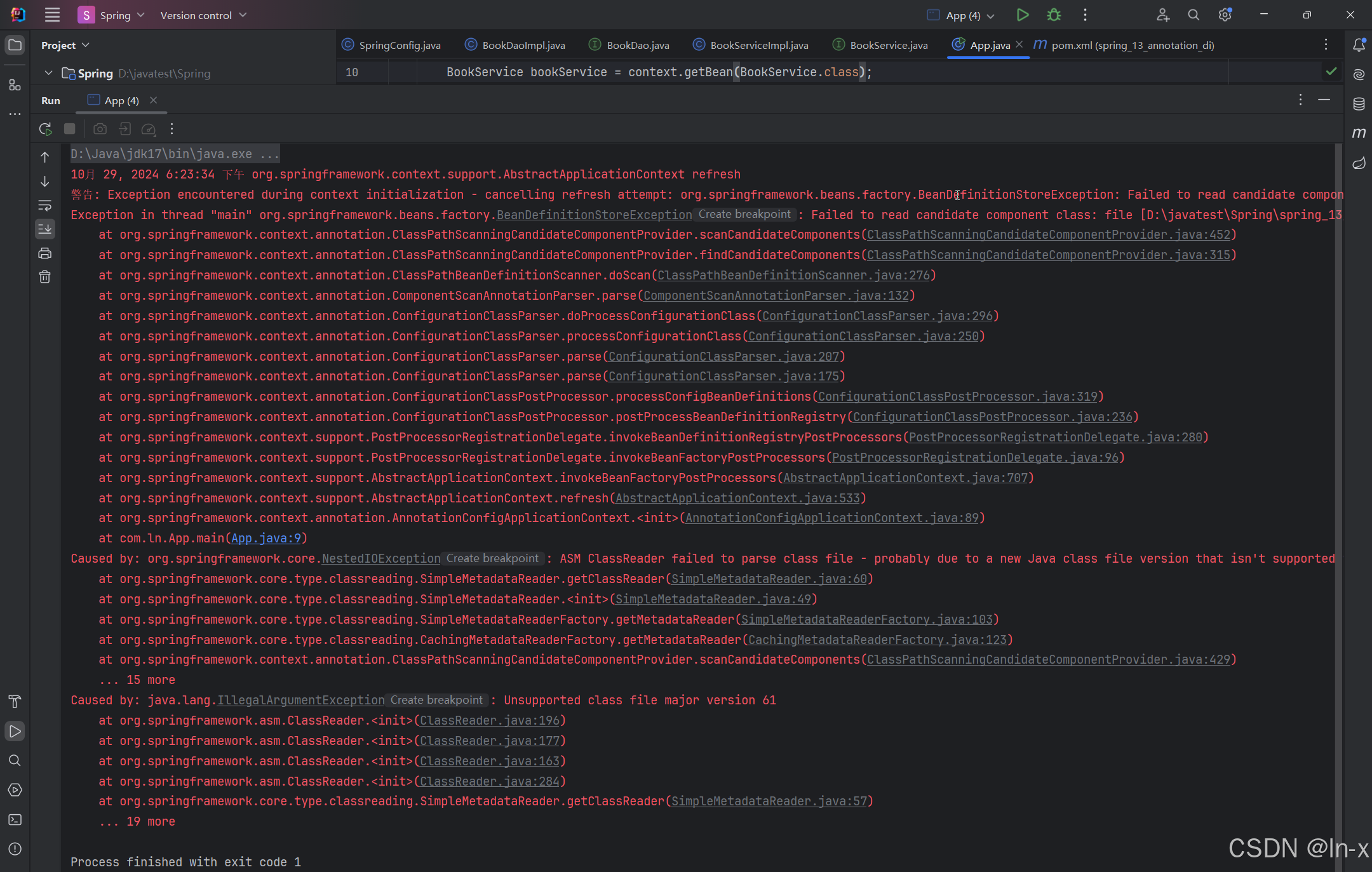Open the IDE Settings gear
The image size is (1372, 872).
[x=1225, y=15]
